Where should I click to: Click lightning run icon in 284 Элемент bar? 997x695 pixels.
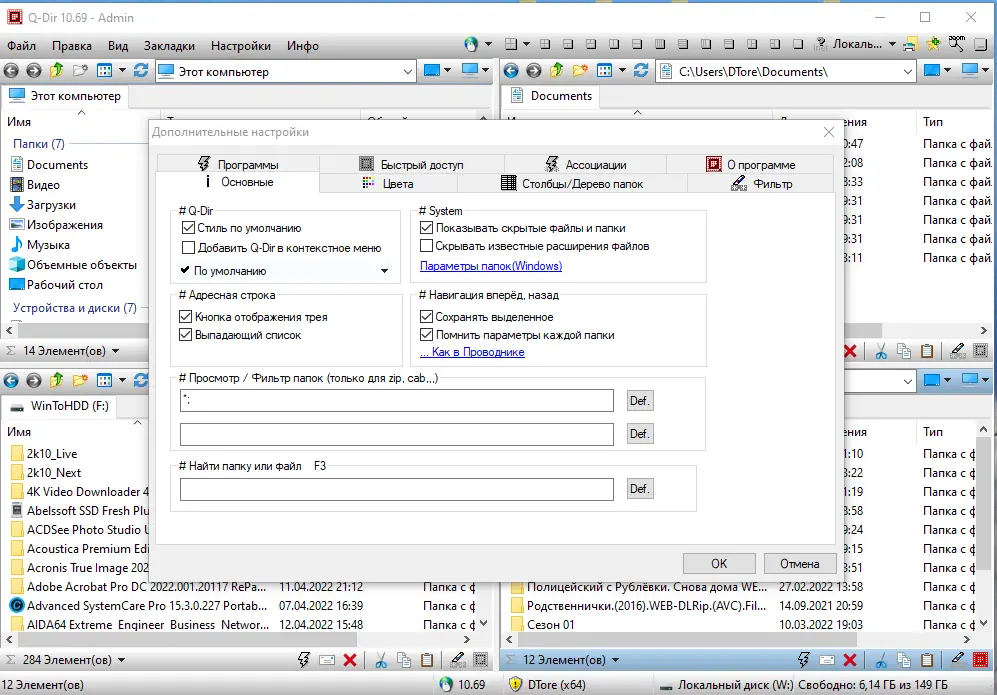[304, 660]
